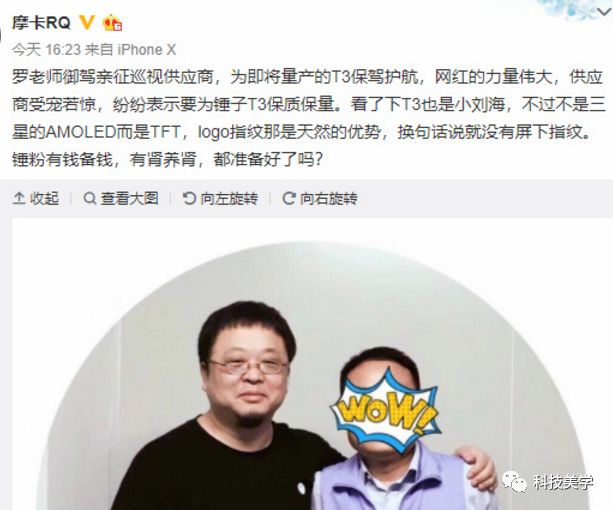The height and width of the screenshot is (510, 613).
Task: Choose 向左旋转 text to rotate left
Action: pyautogui.click(x=229, y=199)
